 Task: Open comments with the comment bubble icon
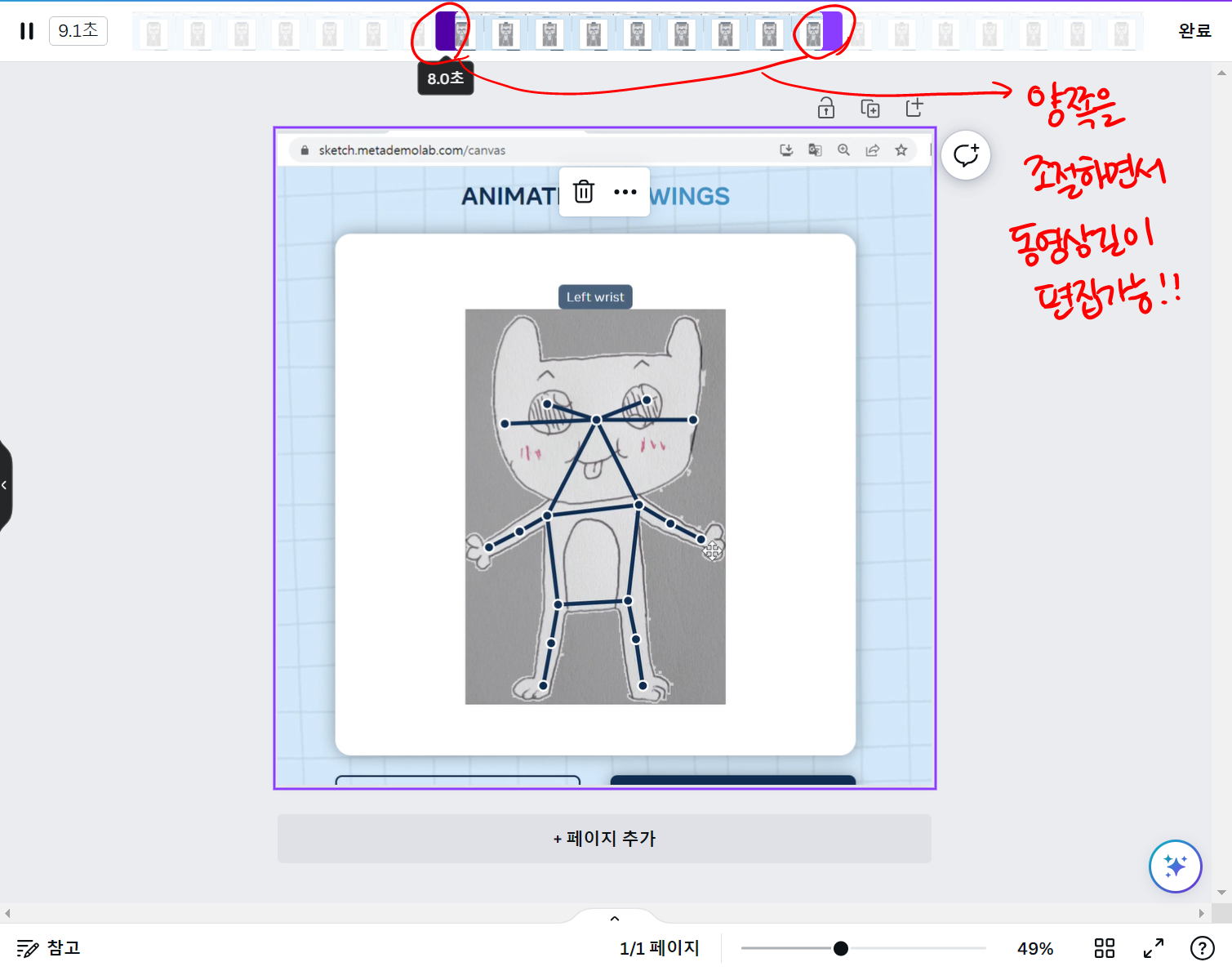(x=966, y=155)
